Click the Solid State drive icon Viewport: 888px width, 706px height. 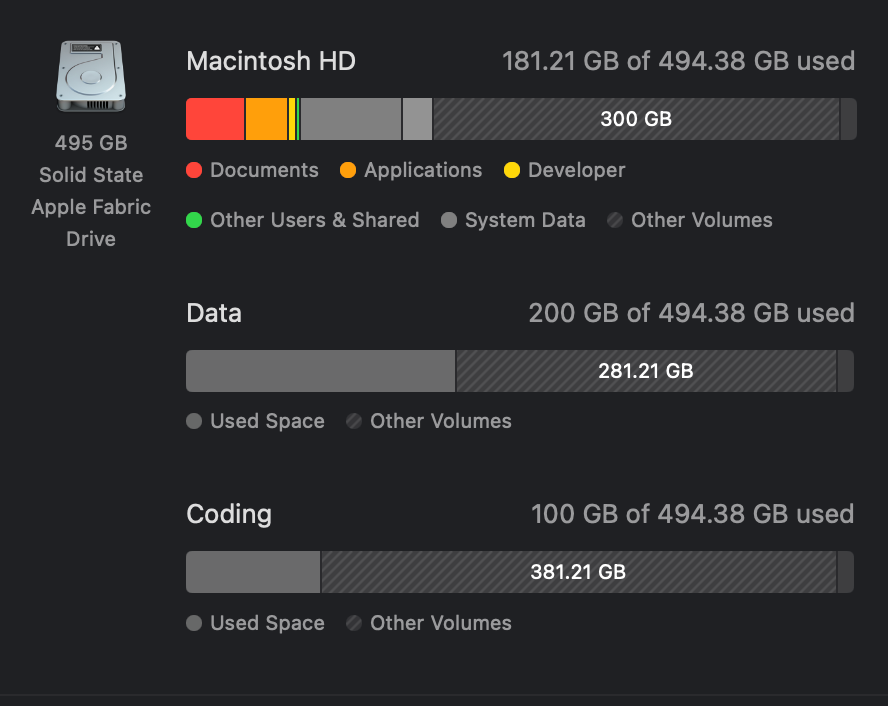[x=90, y=76]
